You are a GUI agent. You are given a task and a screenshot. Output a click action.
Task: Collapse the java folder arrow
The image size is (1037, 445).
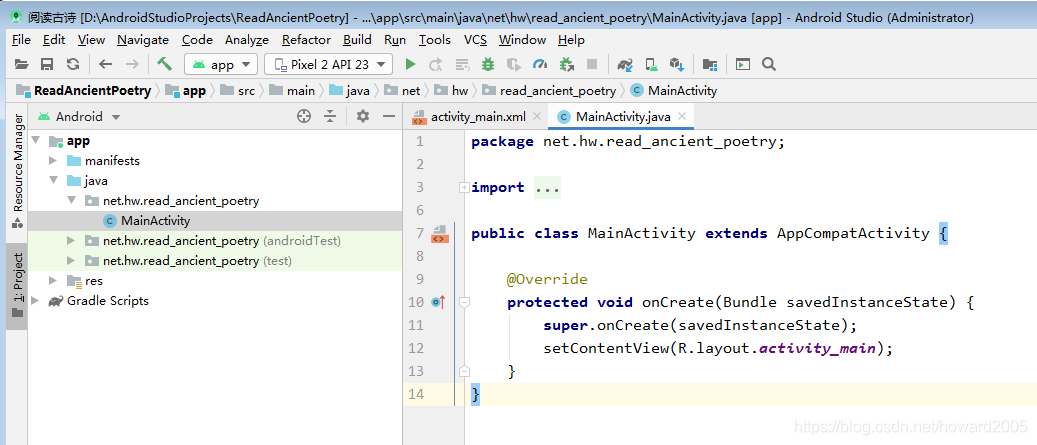coord(53,181)
